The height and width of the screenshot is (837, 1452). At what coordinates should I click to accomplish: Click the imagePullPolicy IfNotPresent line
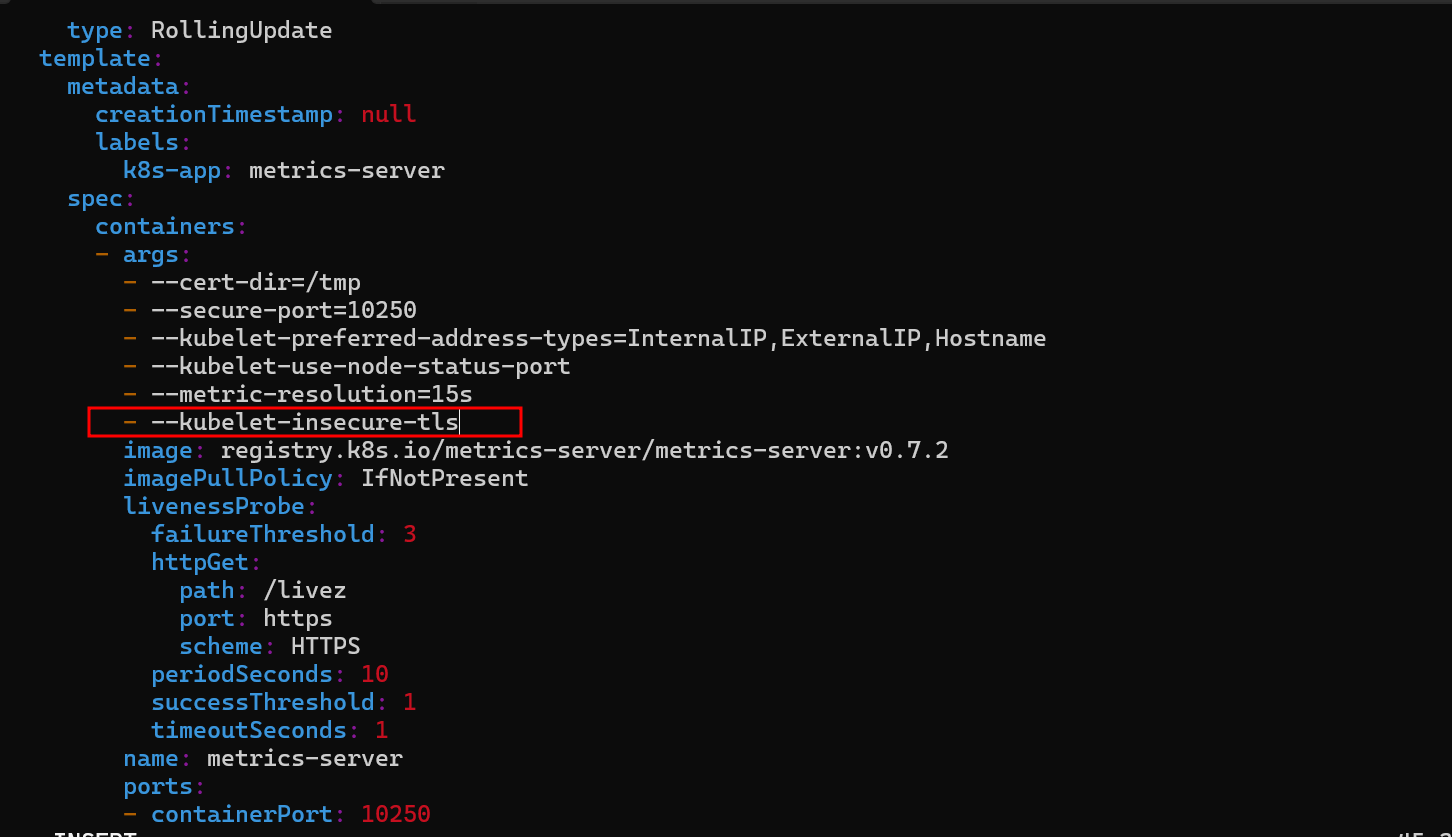[x=326, y=478]
